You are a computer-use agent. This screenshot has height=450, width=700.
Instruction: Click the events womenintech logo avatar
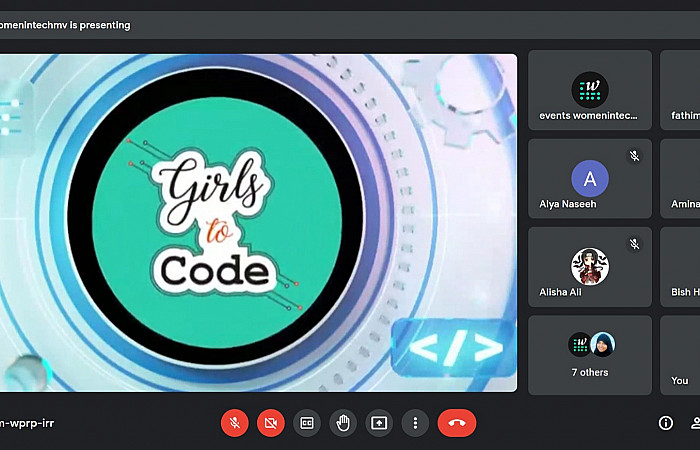pyautogui.click(x=589, y=91)
